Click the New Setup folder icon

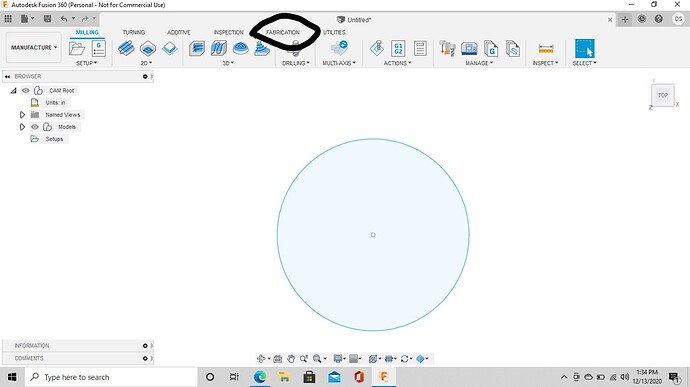pos(77,48)
